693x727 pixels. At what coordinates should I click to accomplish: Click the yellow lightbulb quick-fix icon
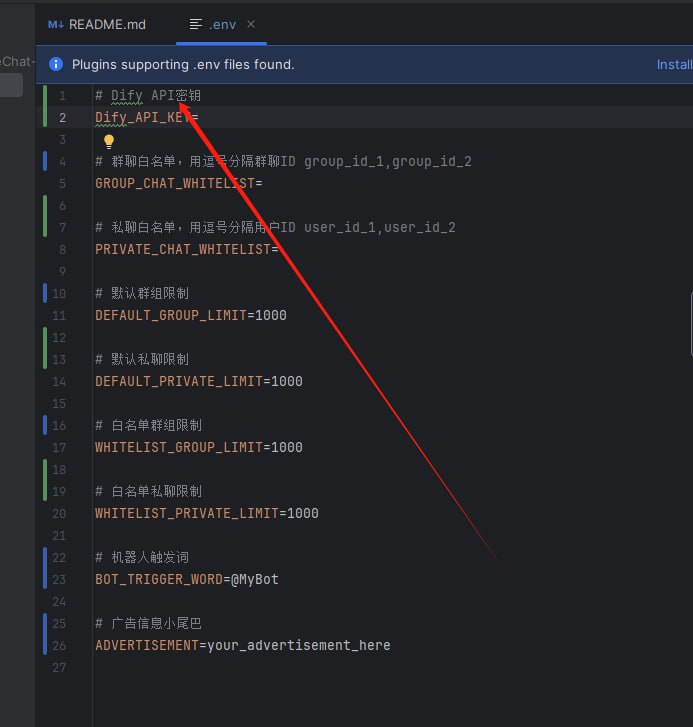tap(110, 141)
